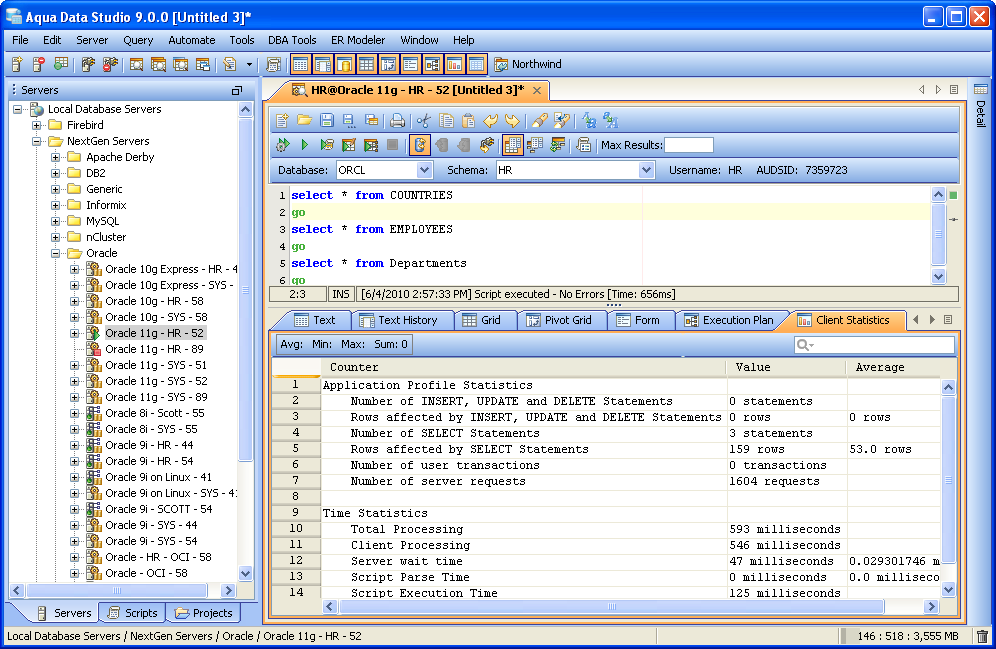Click the Cut scissors icon
This screenshot has height=649, width=996.
point(424,121)
